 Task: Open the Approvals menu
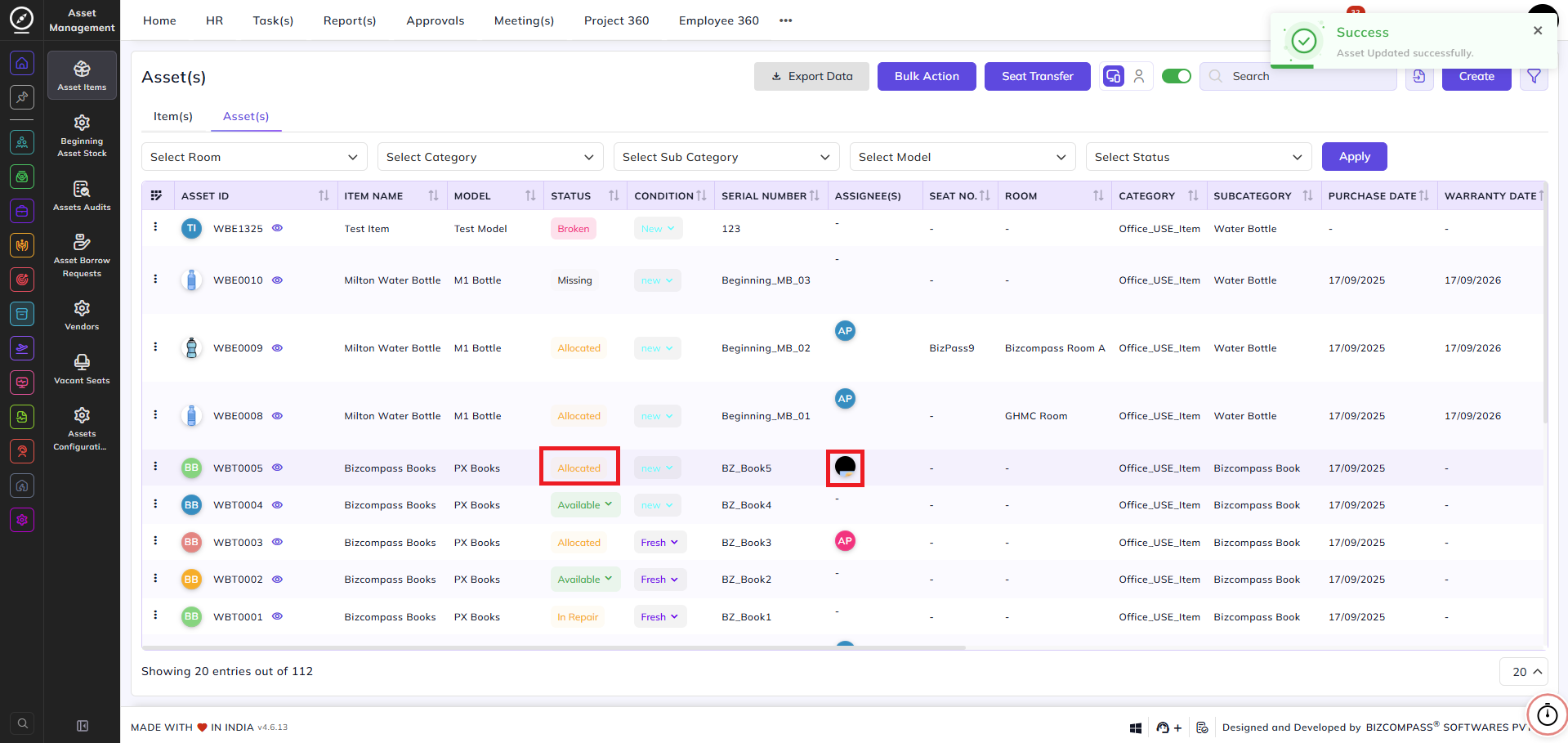coord(436,20)
